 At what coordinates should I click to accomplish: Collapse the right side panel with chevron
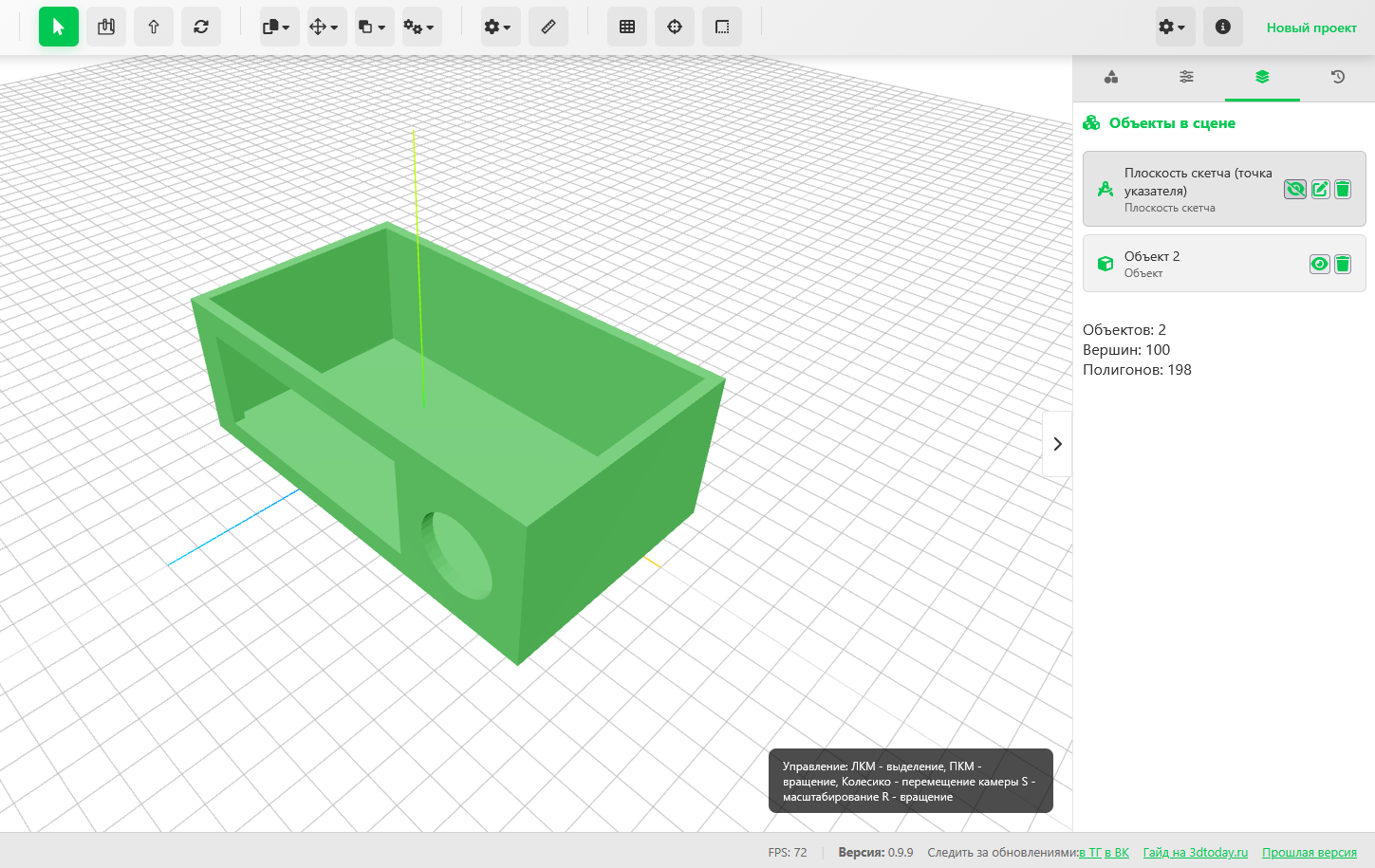pos(1057,444)
